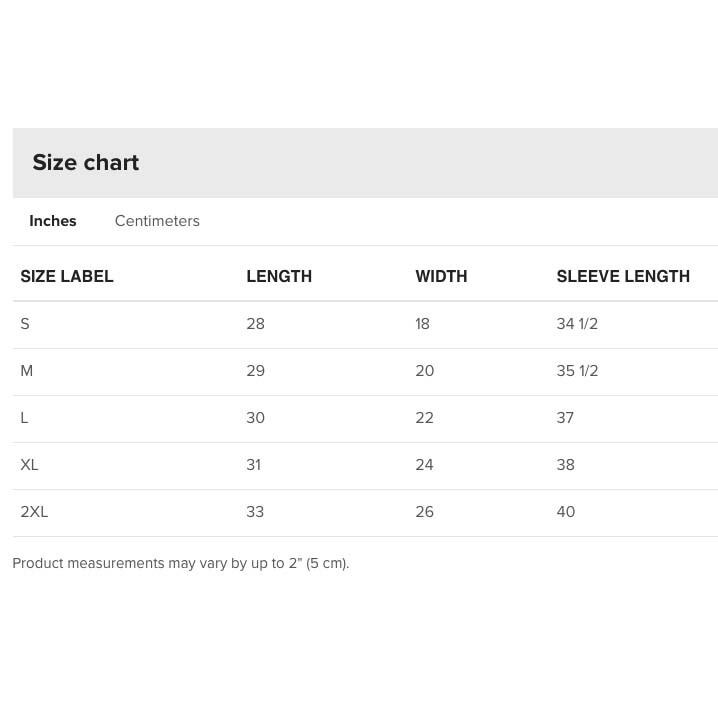
Task: Select the 2XL size row label
Action: coord(34,511)
